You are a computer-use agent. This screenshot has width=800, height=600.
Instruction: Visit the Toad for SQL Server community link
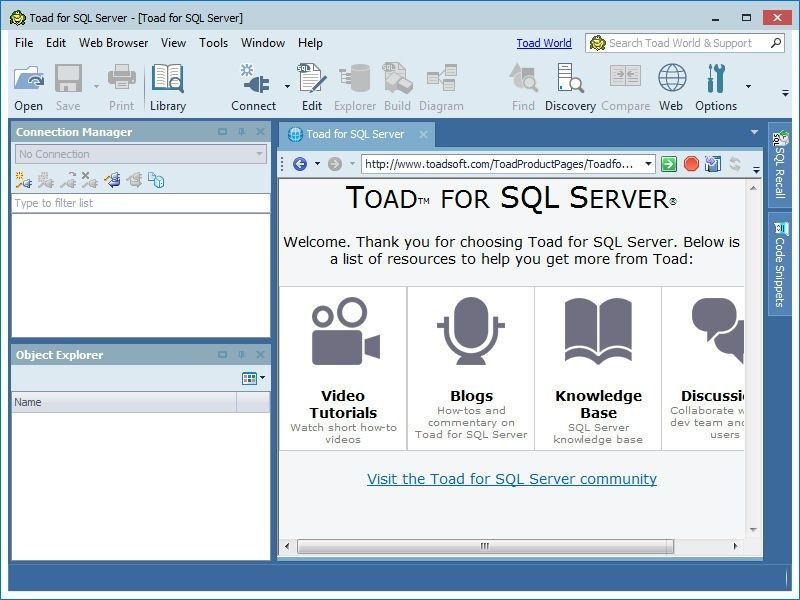(x=512, y=479)
